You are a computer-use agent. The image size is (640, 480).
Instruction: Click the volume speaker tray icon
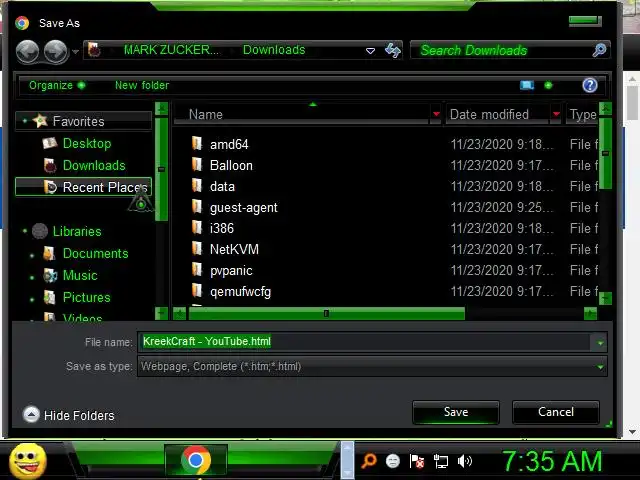click(464, 461)
